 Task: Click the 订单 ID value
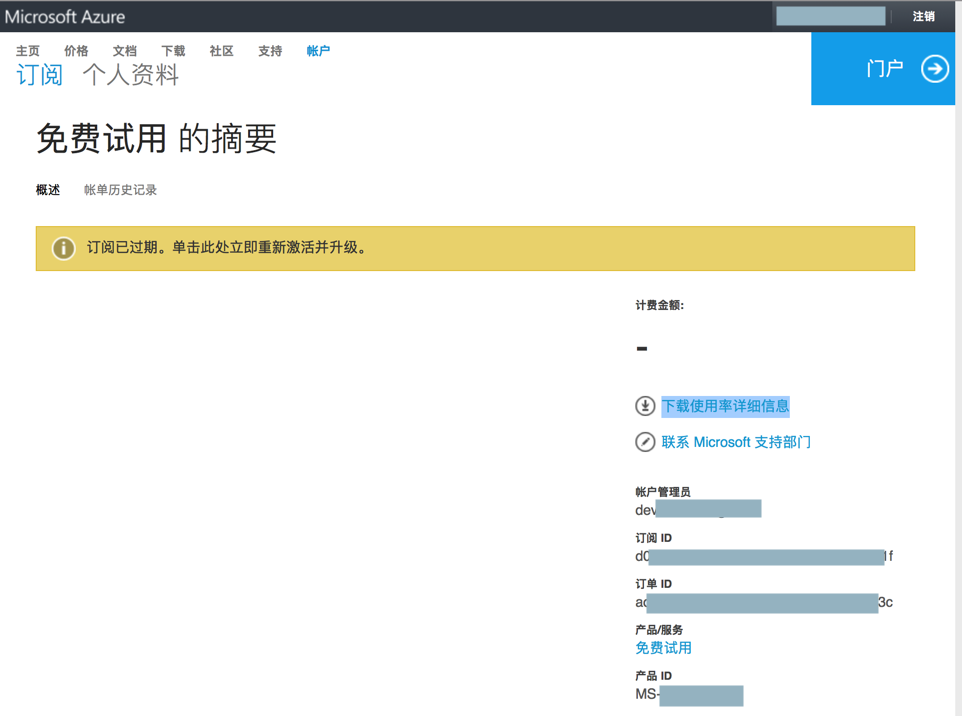tap(764, 602)
